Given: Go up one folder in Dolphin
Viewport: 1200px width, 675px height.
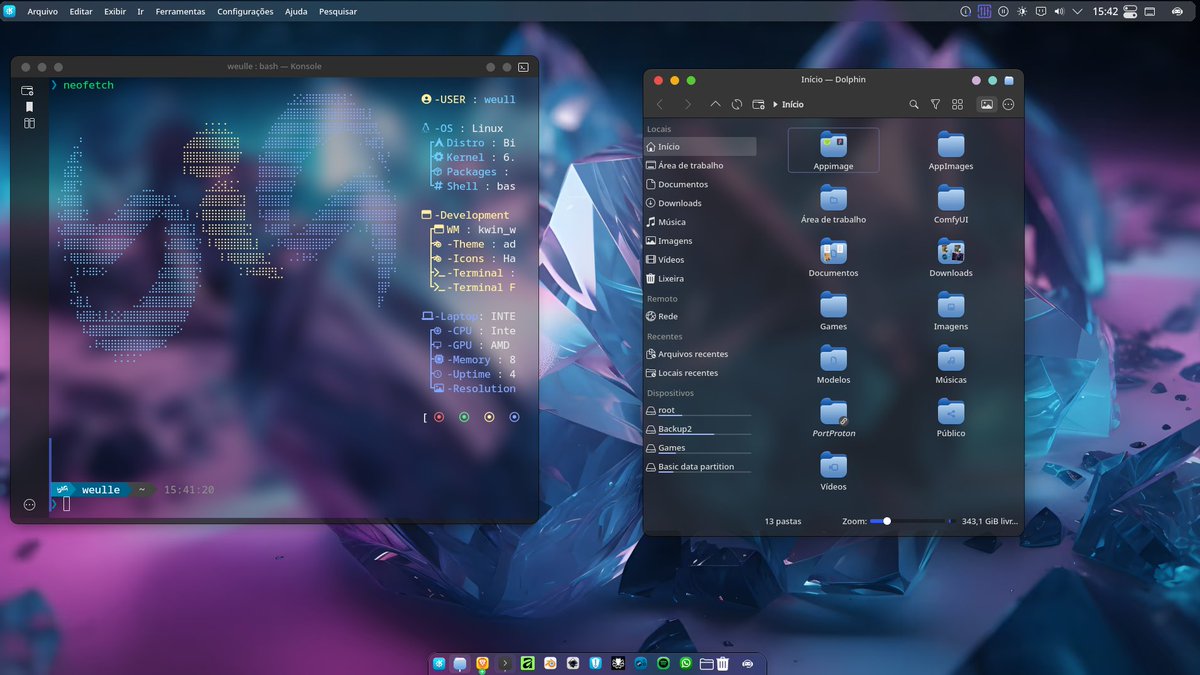Looking at the screenshot, I should [x=715, y=104].
